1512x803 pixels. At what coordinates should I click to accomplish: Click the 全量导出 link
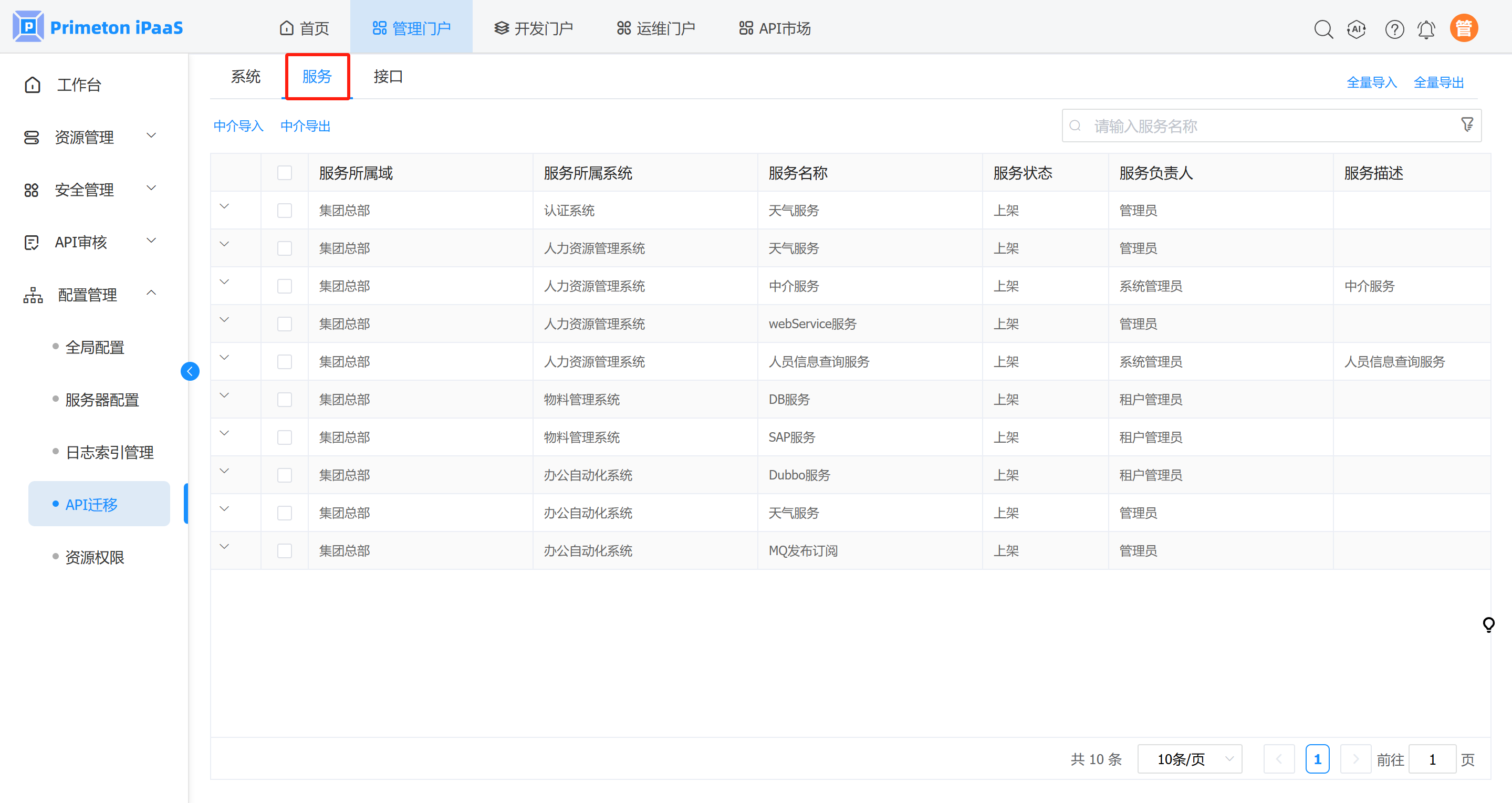coord(1438,82)
